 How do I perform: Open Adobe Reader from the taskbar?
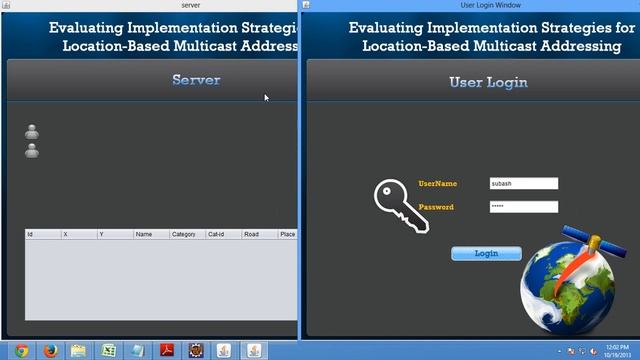[167, 351]
